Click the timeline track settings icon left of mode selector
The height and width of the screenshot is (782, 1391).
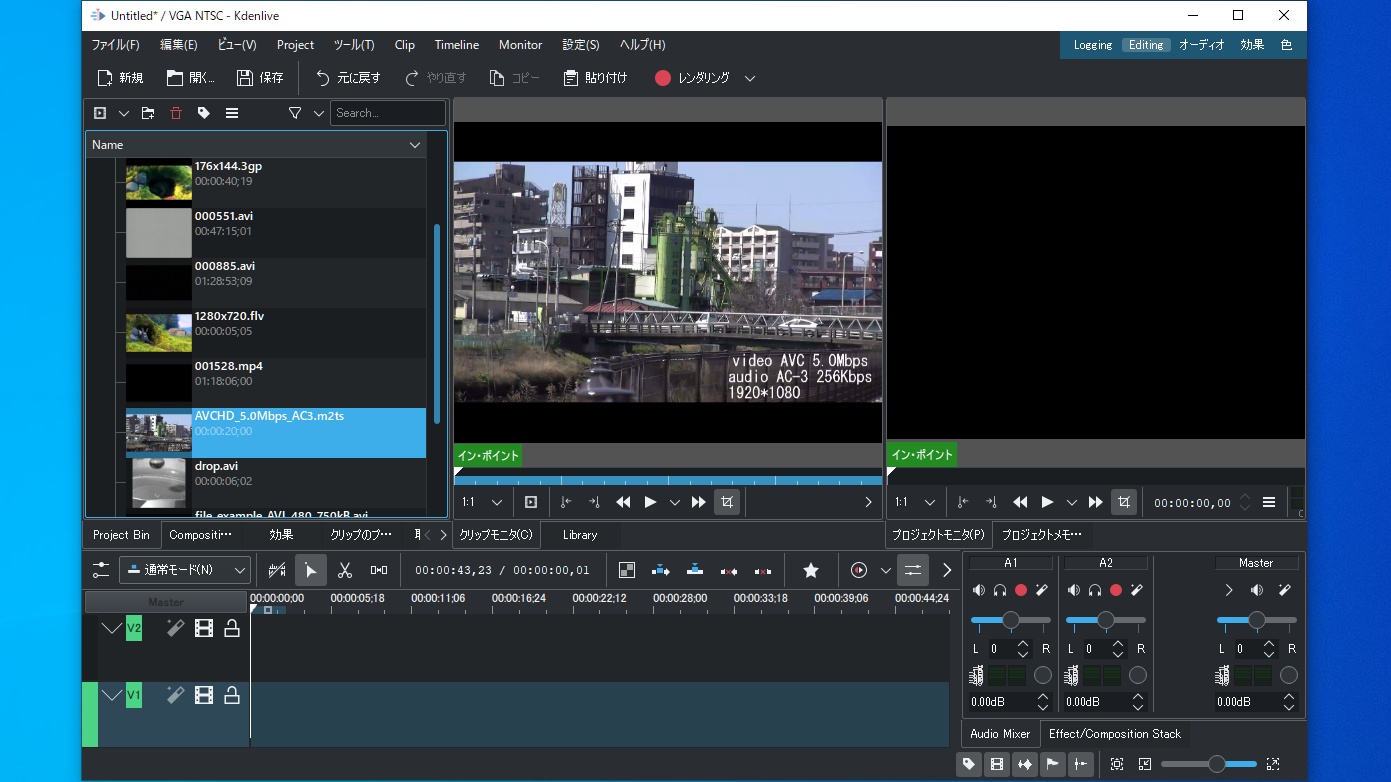point(101,570)
